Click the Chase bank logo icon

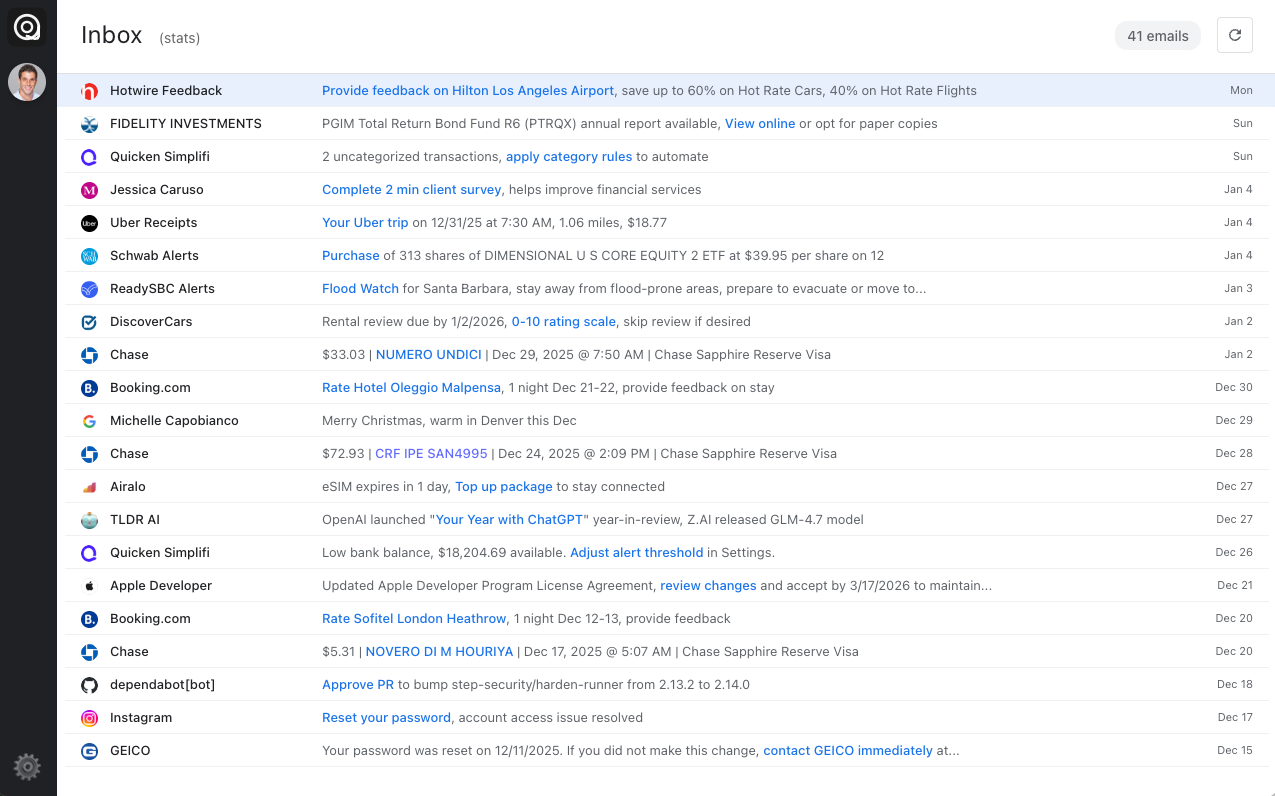(x=89, y=354)
